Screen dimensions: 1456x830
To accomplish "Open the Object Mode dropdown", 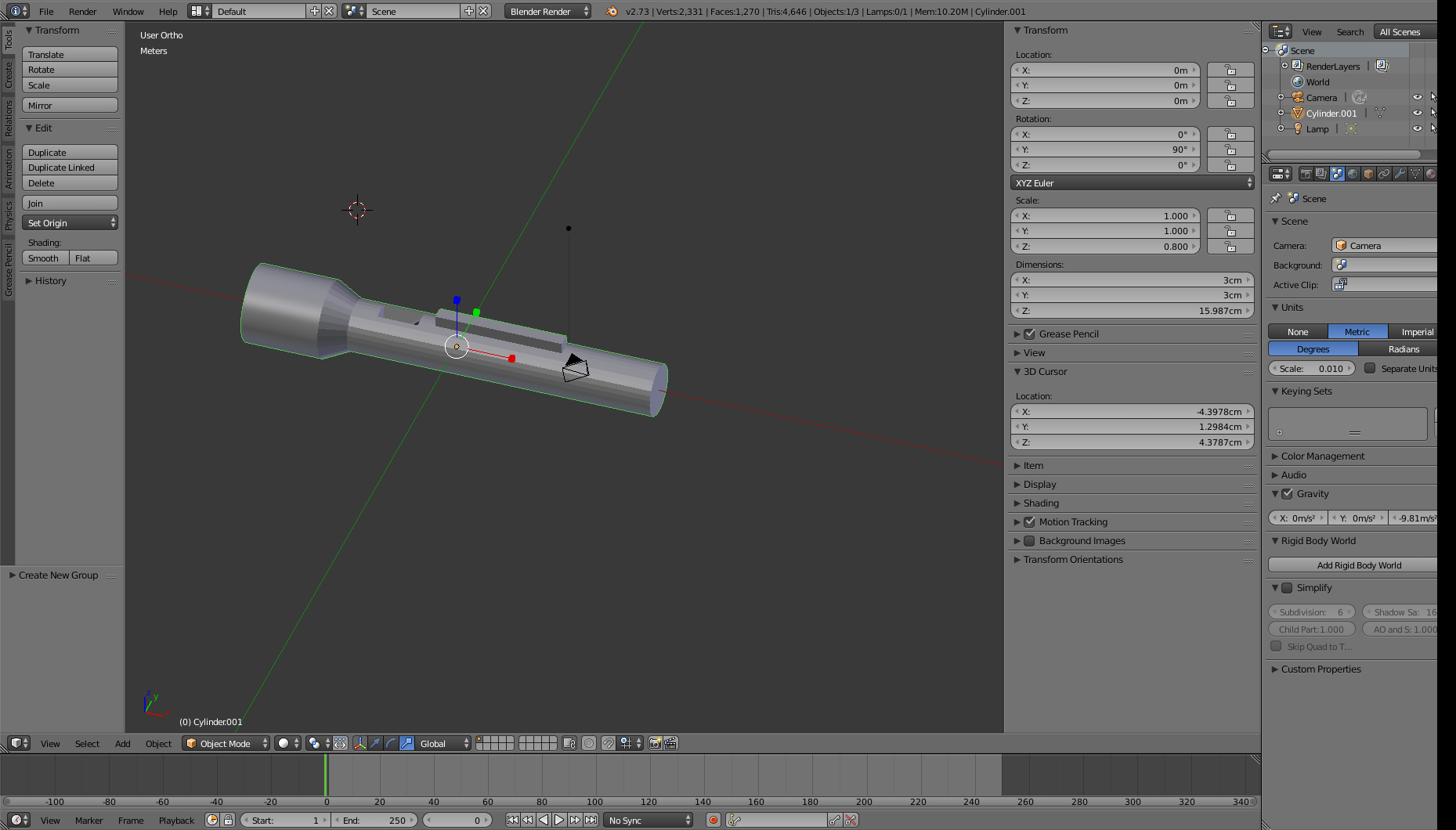I will (x=226, y=743).
